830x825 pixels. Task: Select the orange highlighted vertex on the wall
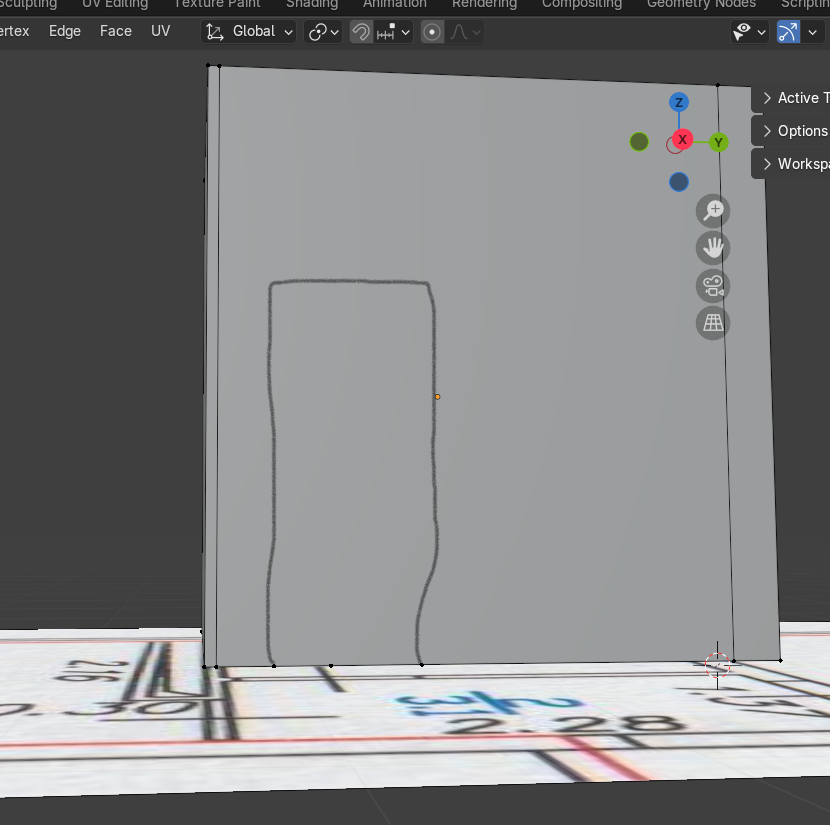[x=437, y=397]
